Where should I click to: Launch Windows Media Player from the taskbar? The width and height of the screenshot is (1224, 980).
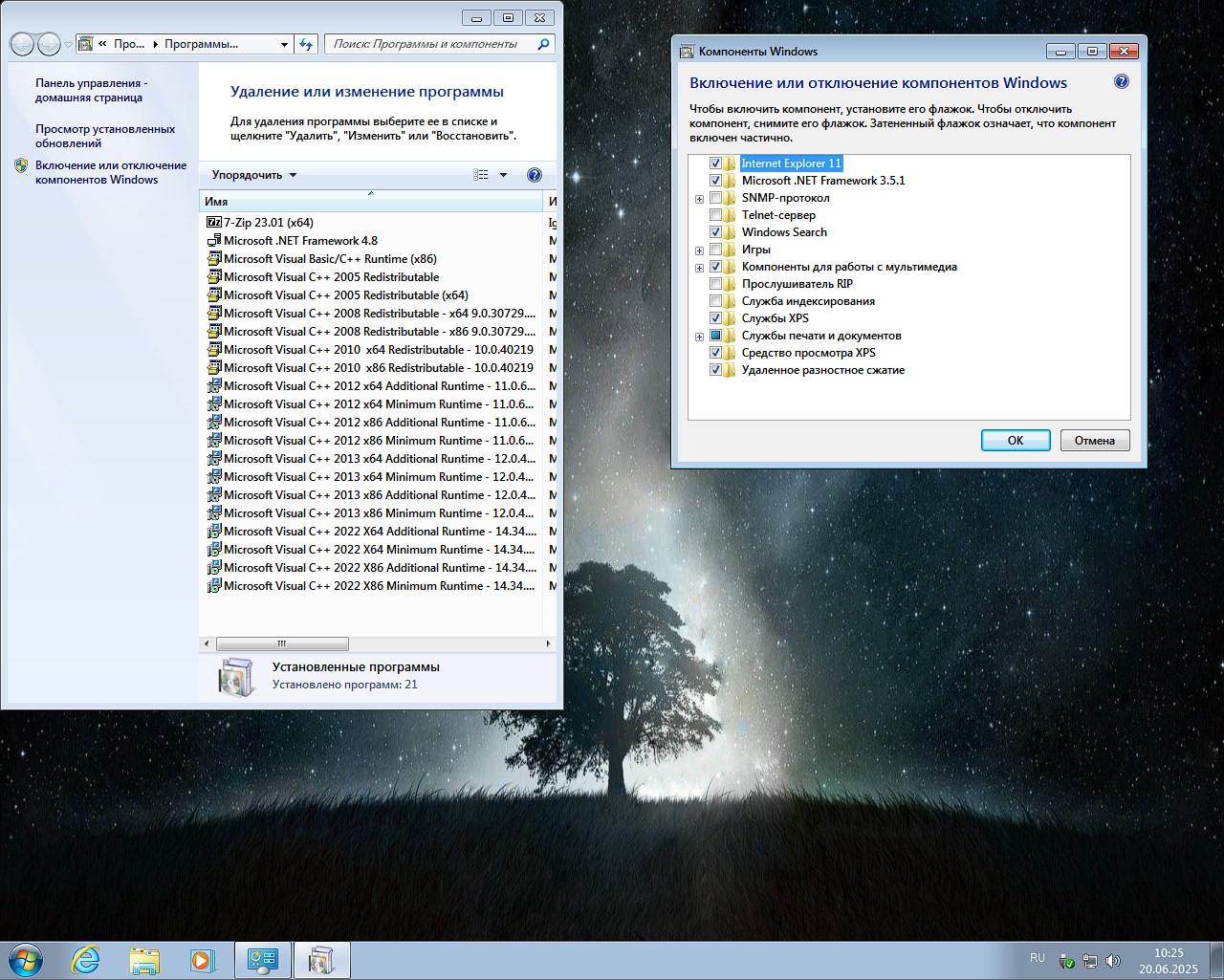(x=203, y=960)
